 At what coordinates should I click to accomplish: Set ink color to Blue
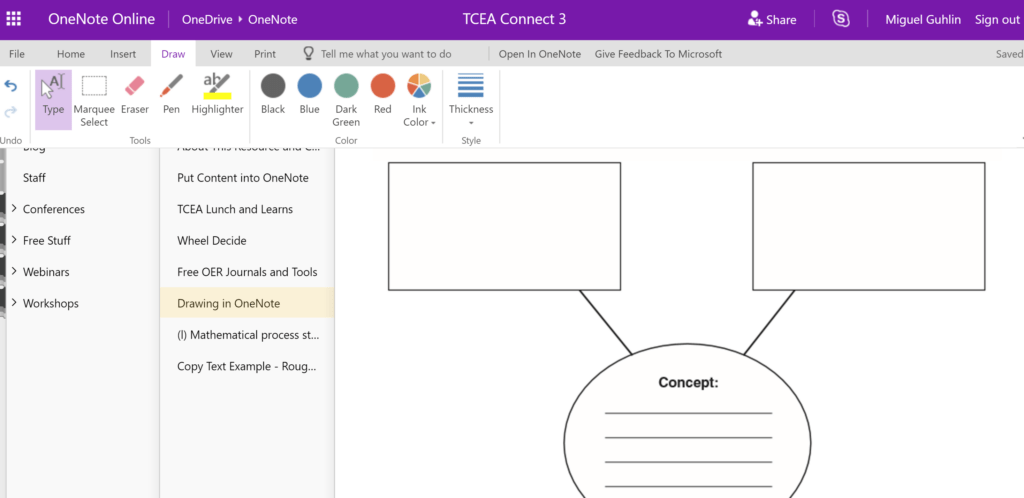[310, 95]
